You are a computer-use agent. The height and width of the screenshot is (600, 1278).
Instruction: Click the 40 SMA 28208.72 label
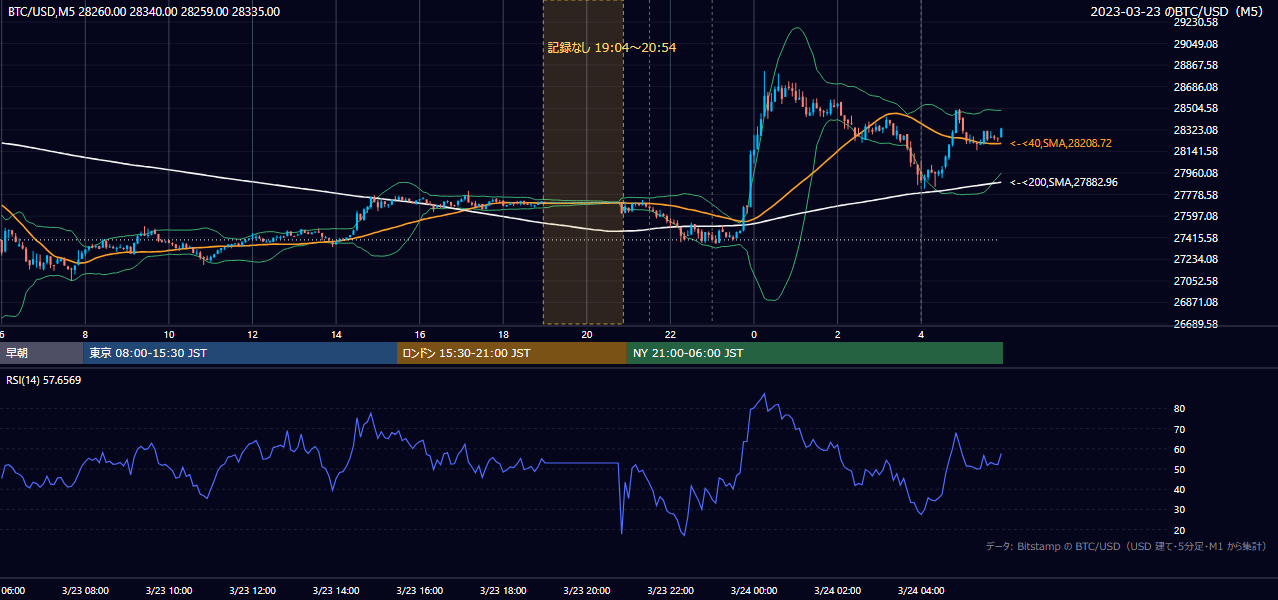click(1060, 144)
